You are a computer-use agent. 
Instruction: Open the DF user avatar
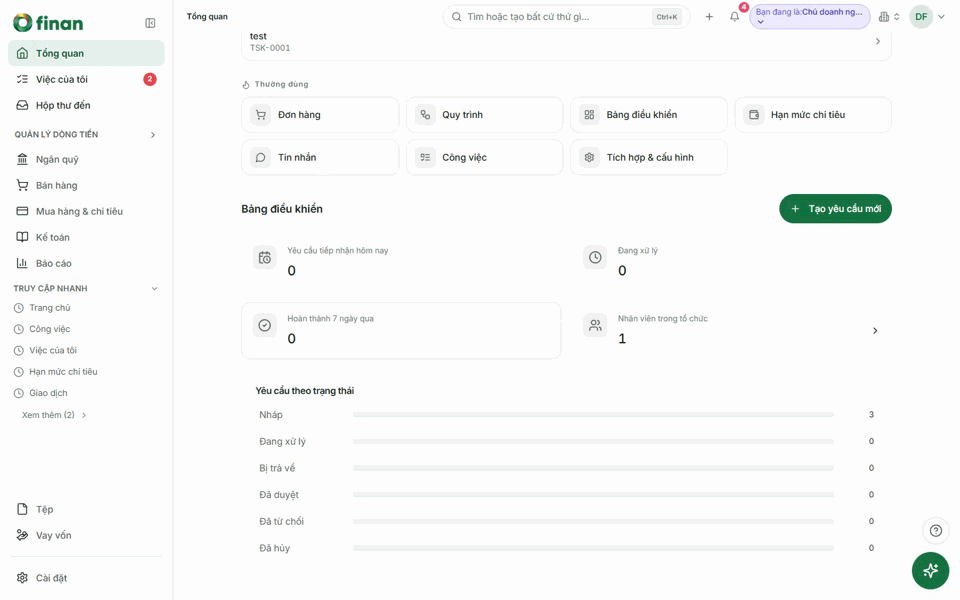click(x=921, y=17)
